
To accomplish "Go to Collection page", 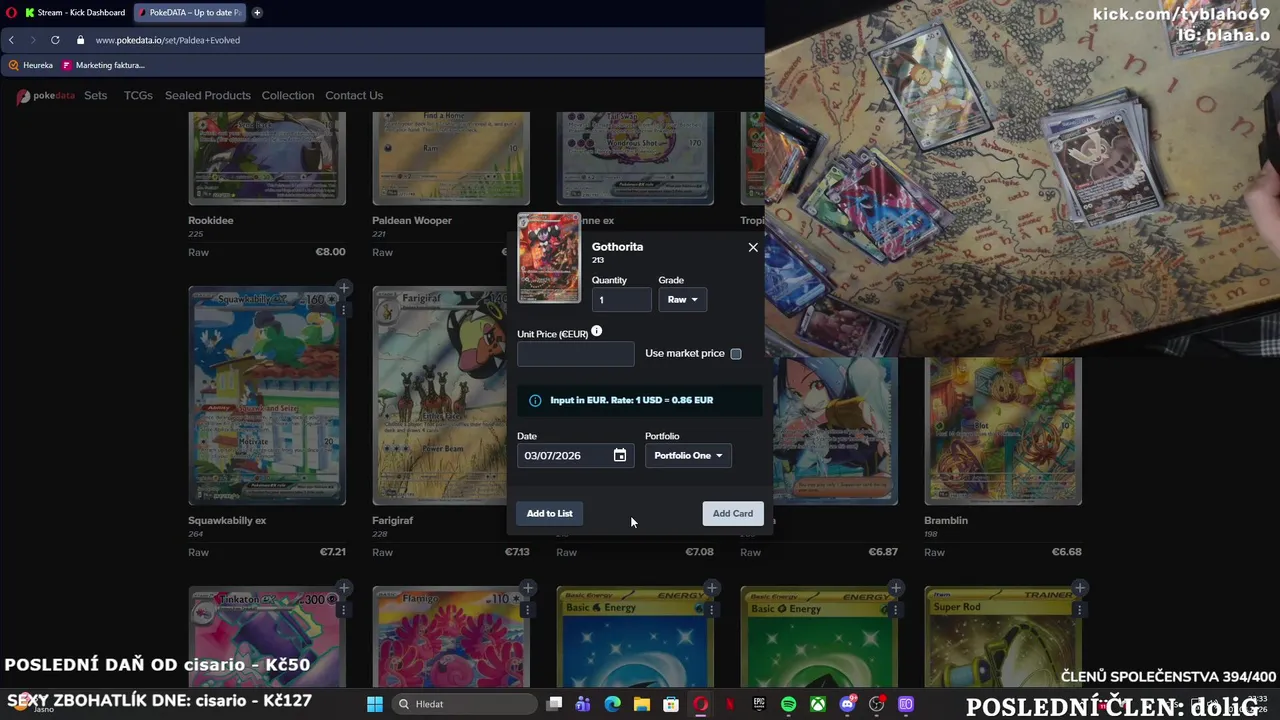I will pyautogui.click(x=288, y=96).
